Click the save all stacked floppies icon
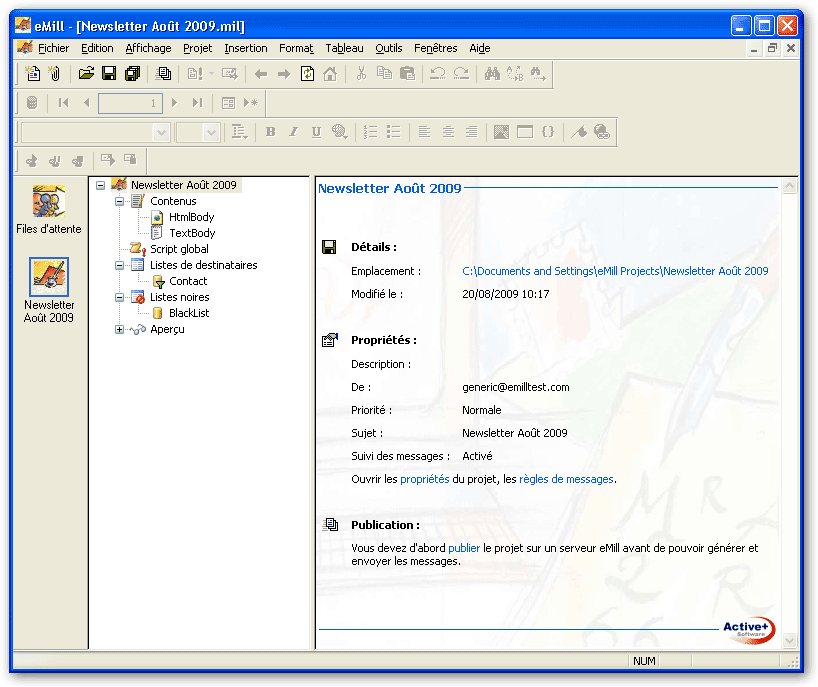The width and height of the screenshot is (818, 687). pyautogui.click(x=132, y=74)
